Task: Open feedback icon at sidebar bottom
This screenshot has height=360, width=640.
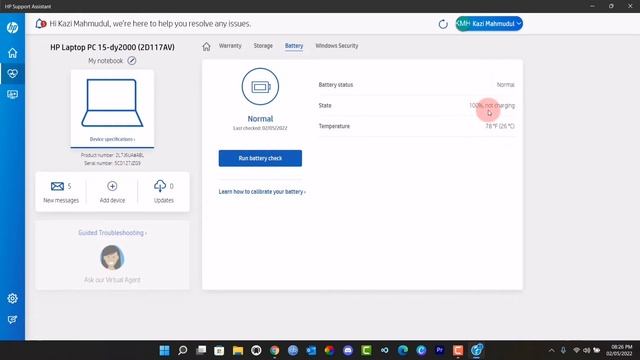Action: [12, 320]
